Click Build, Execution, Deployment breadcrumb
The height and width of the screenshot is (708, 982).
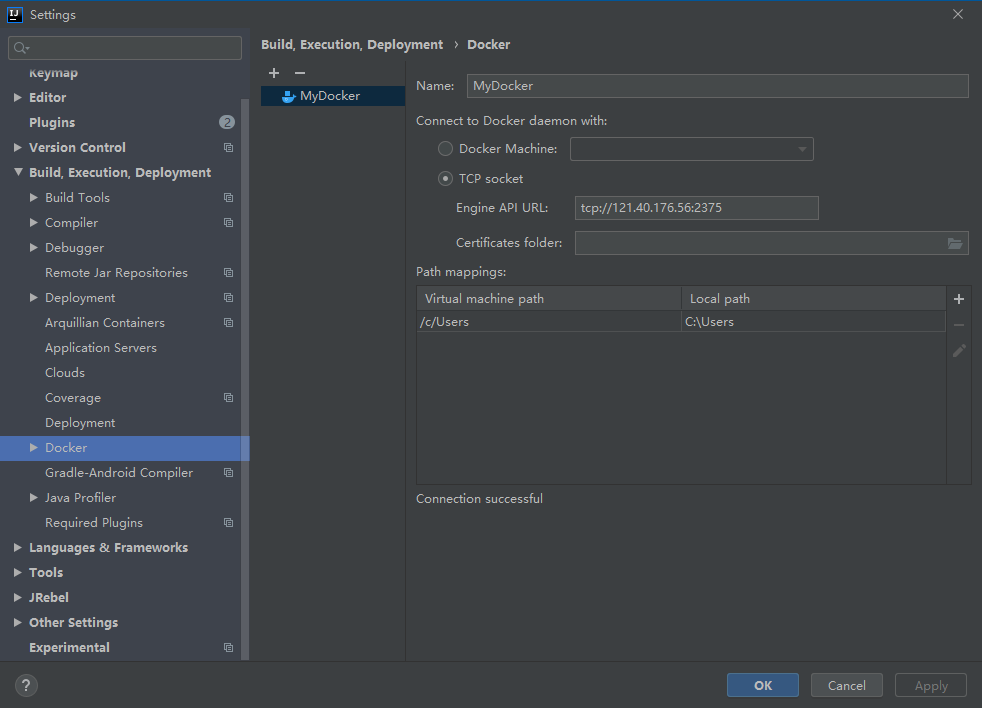[x=352, y=44]
